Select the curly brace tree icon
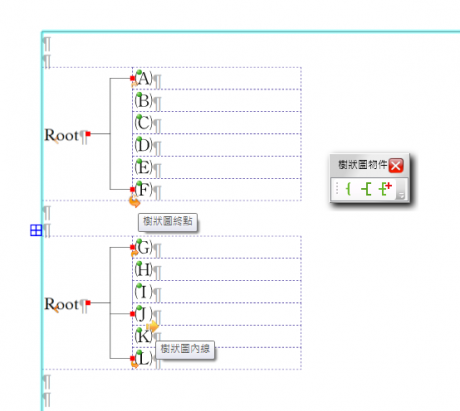460x411 pixels. tap(348, 189)
